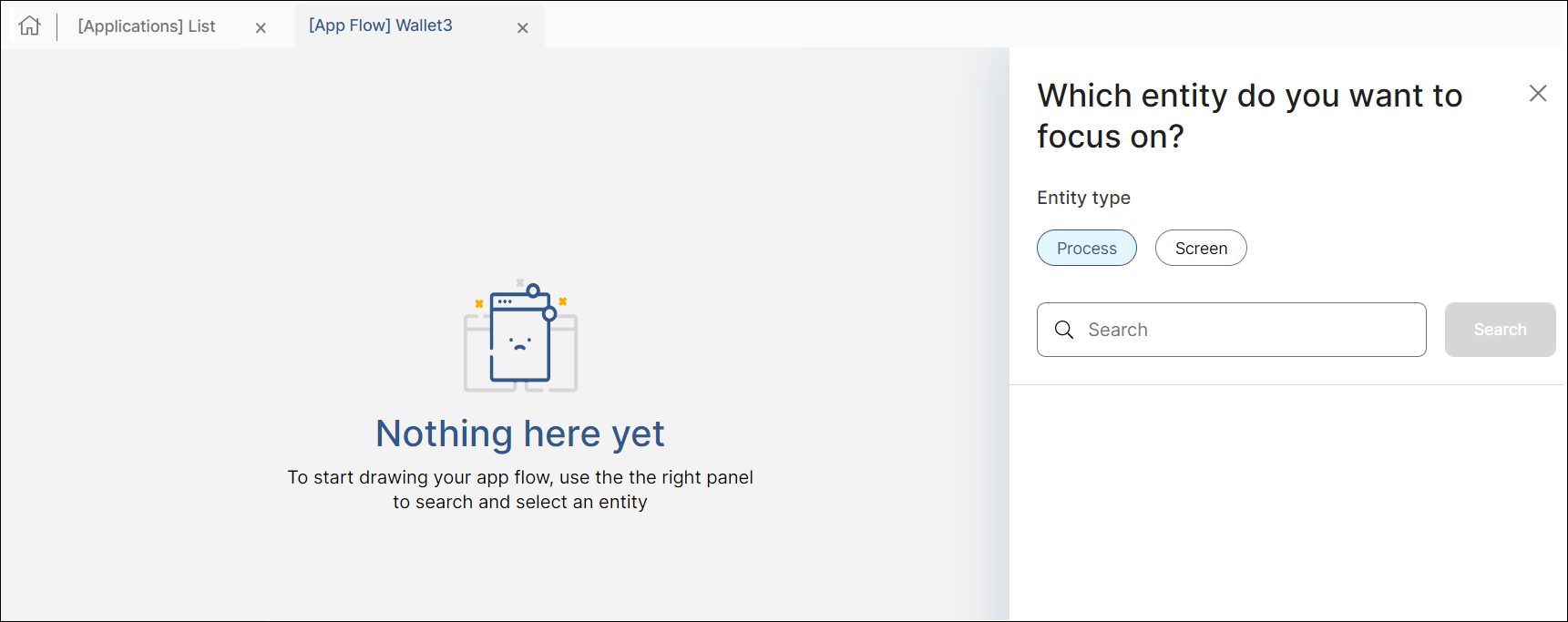This screenshot has height=622, width=1568.
Task: Click the 'Nothing here yet' heading
Action: 519,433
